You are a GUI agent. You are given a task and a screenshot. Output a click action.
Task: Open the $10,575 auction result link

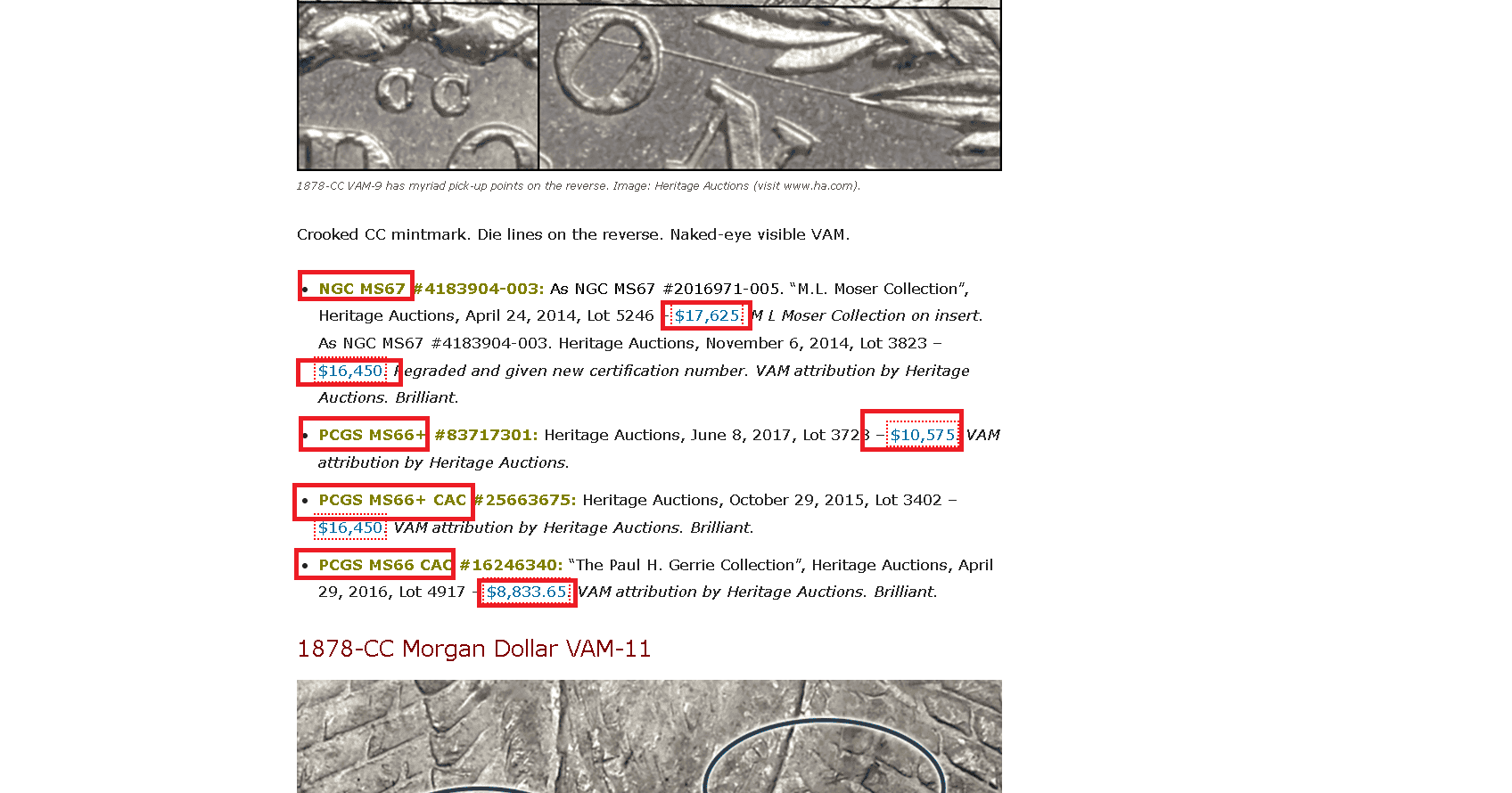(922, 435)
